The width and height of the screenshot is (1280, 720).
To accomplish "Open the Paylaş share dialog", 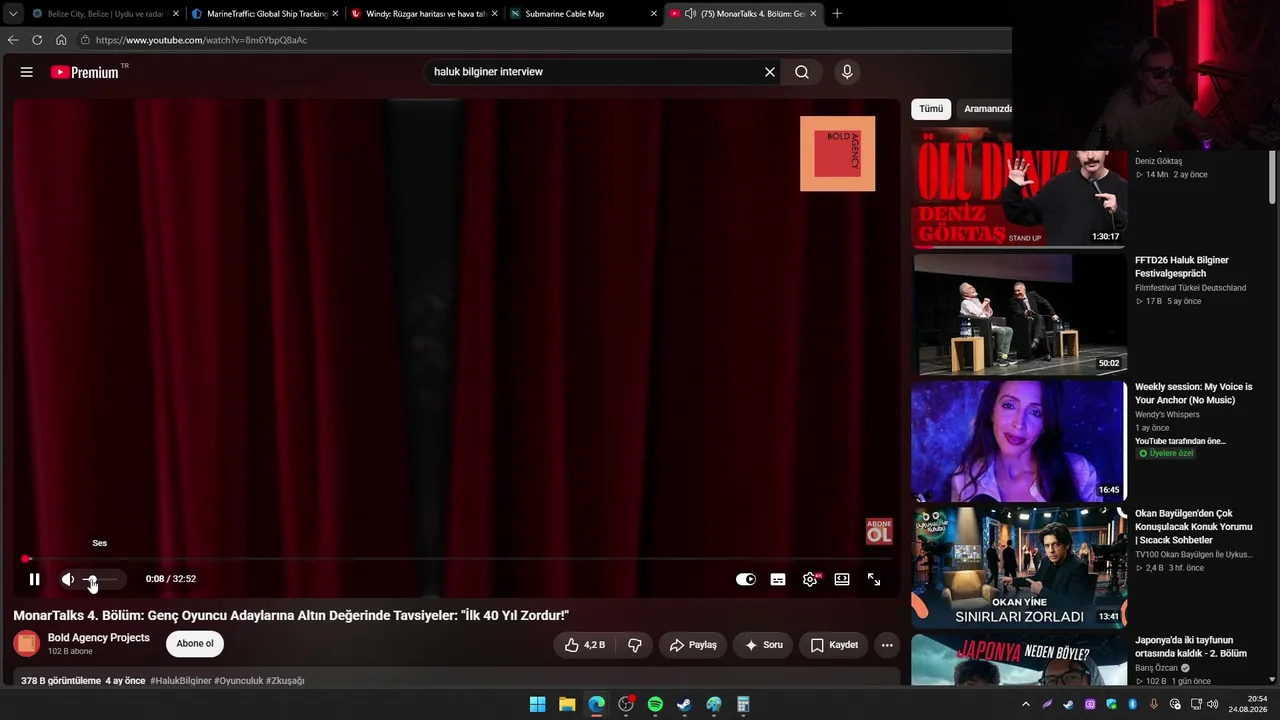I will tap(693, 645).
